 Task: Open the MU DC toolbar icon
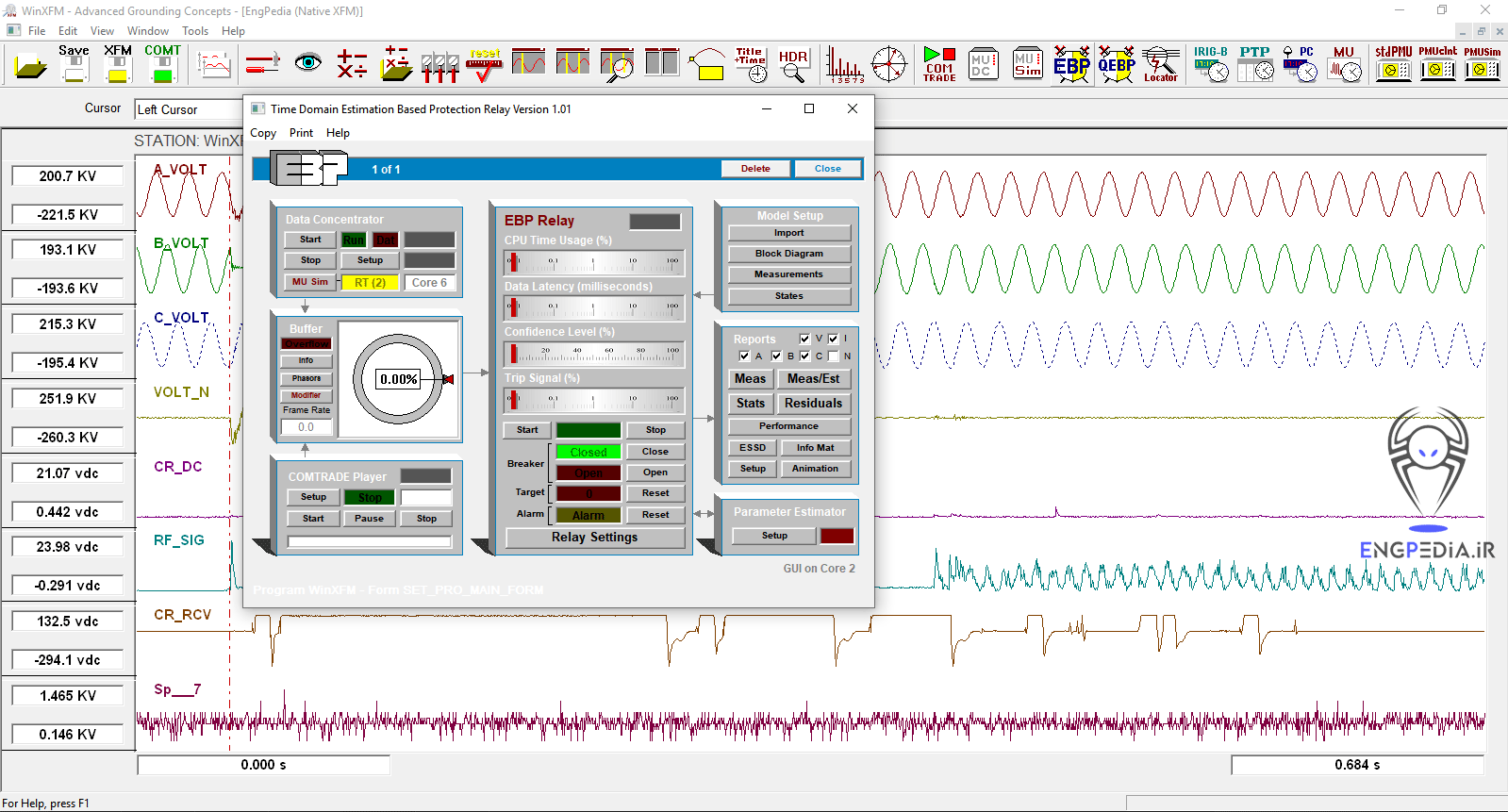(x=983, y=64)
